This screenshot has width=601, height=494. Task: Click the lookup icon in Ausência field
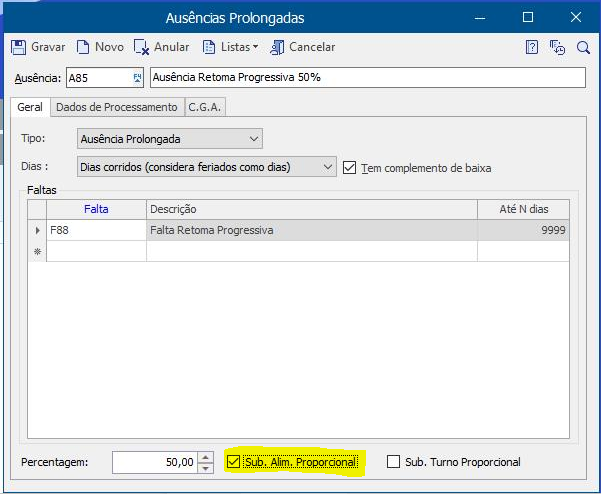coord(137,78)
